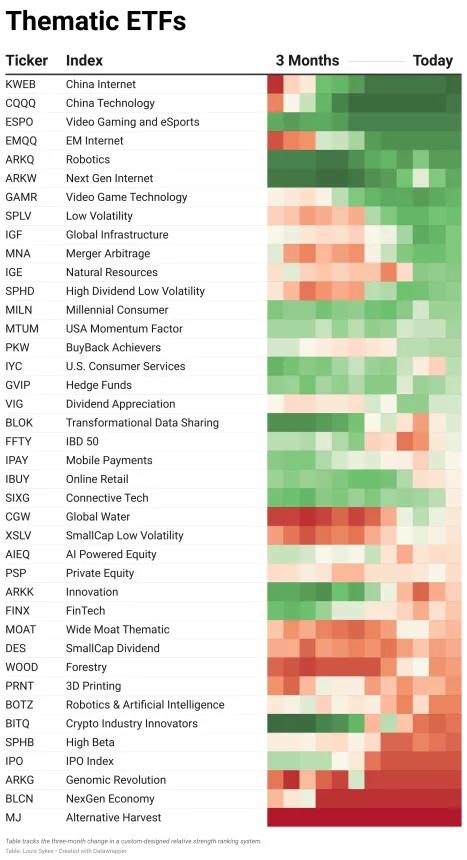Image resolution: width=467 pixels, height=860 pixels.
Task: Select the Today header label
Action: tap(432, 60)
